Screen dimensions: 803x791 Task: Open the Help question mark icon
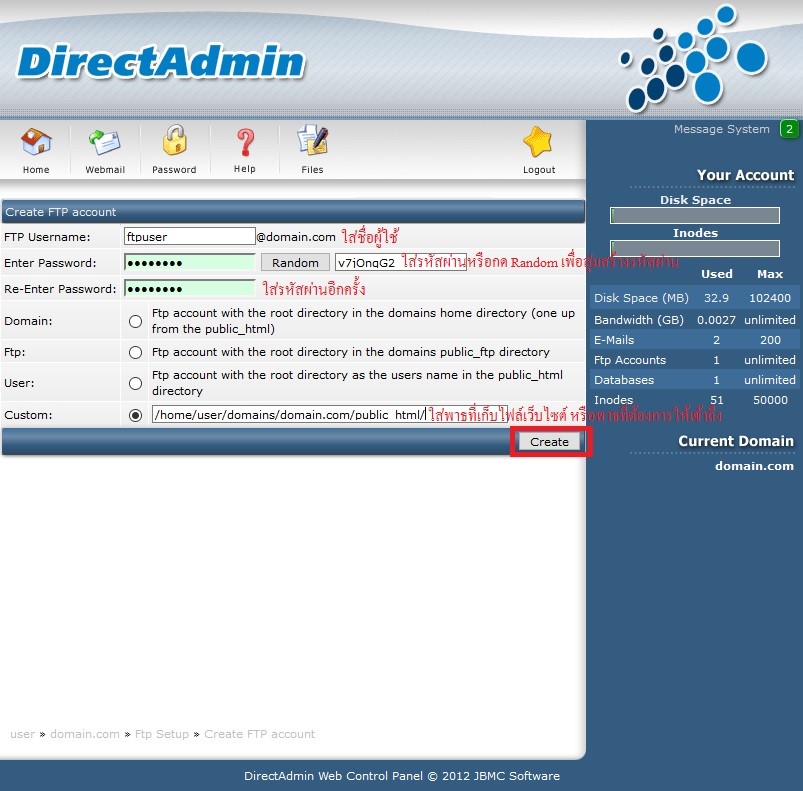click(245, 142)
